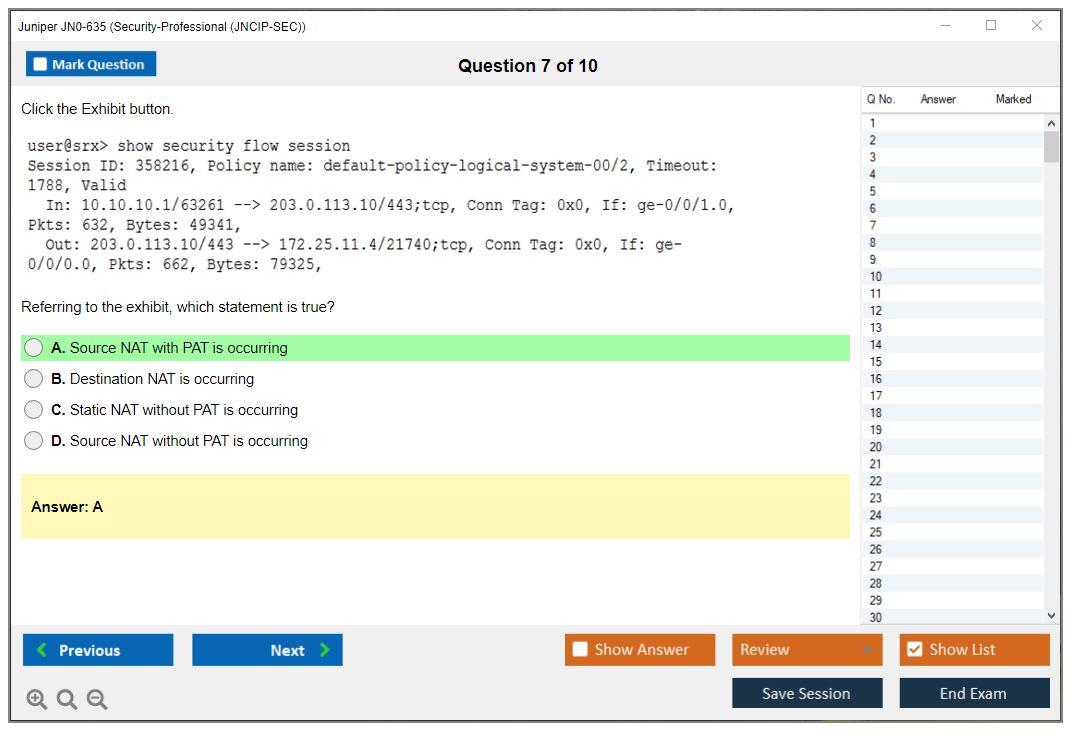Expand the Review dropdown arrow
Screen dimensions: 1075x735
tap(867, 650)
